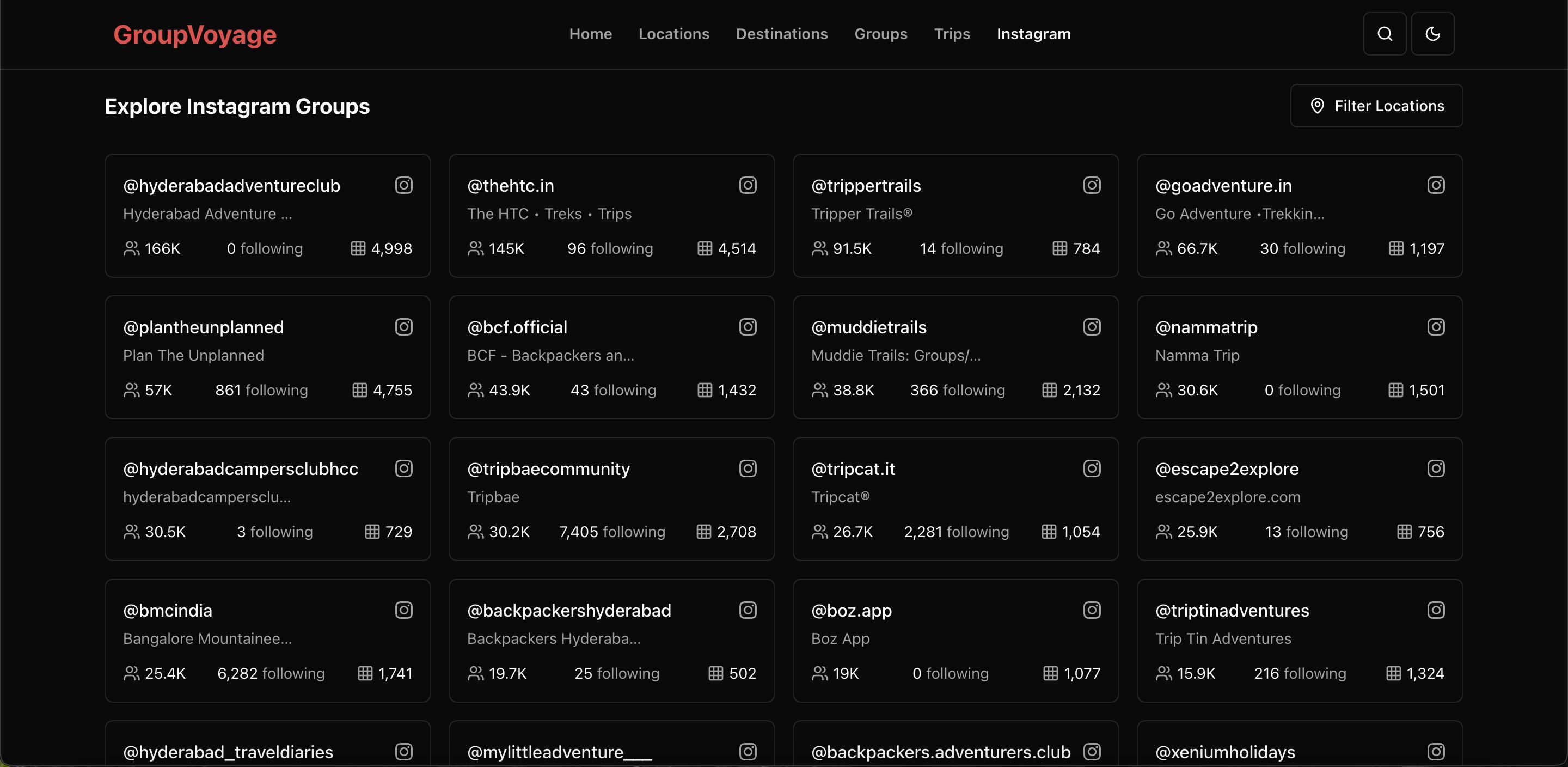Screen dimensions: 1568x767
Task: Click '7,405 following' on Tripbae card
Action: (x=612, y=532)
